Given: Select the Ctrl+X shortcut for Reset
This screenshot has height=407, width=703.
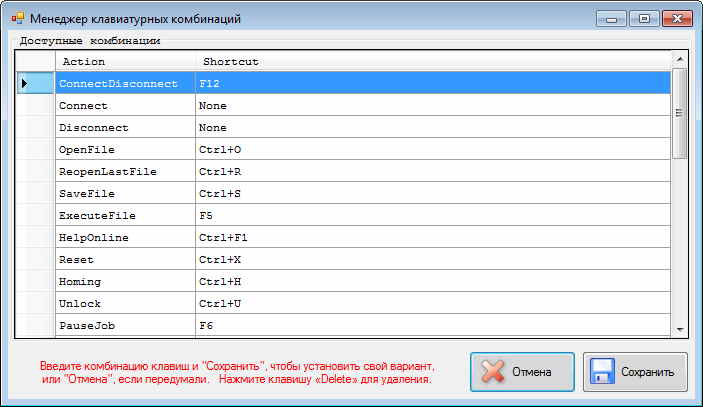Looking at the screenshot, I should click(x=432, y=260).
